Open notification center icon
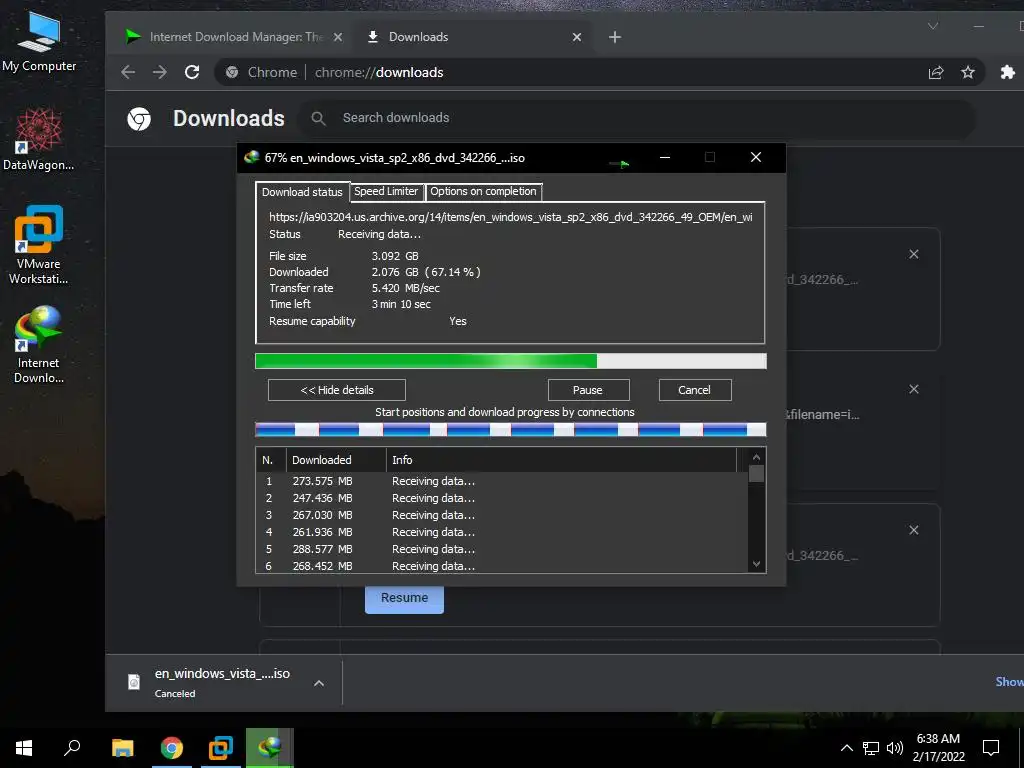The height and width of the screenshot is (768, 1024). pos(991,748)
